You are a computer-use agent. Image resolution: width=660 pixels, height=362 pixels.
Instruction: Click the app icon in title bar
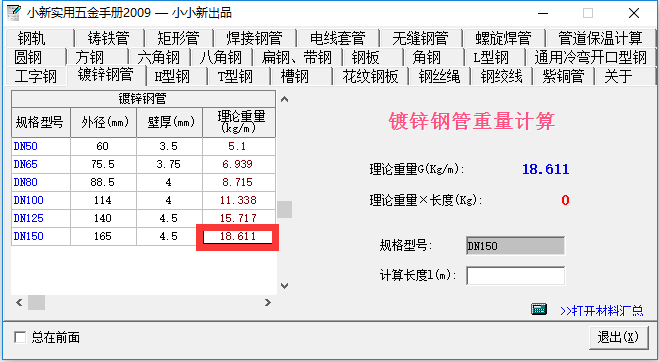coord(13,13)
